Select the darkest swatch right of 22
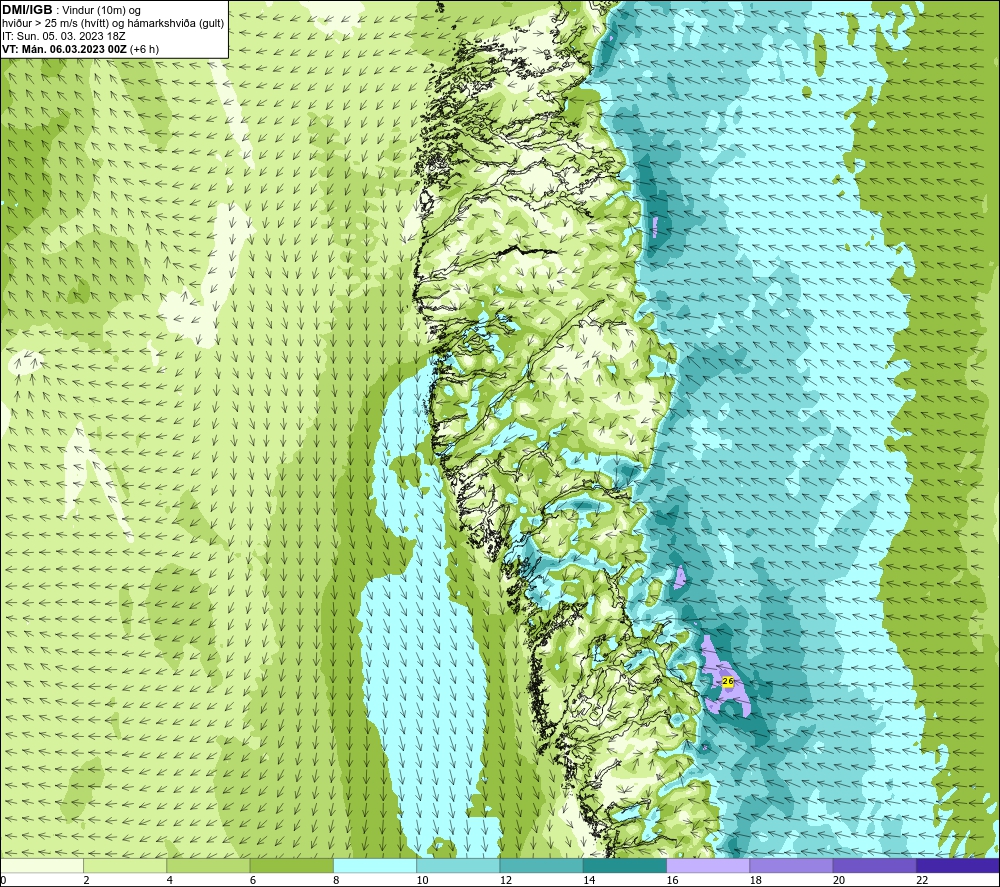 coord(958,866)
